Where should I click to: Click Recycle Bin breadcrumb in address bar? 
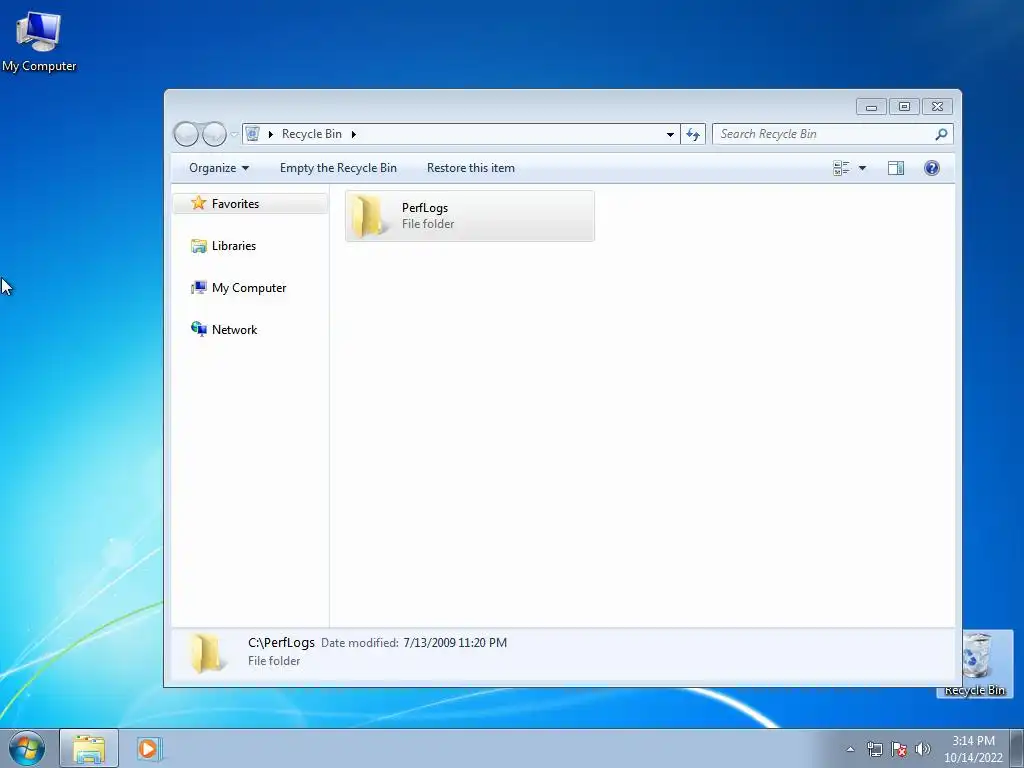pyautogui.click(x=312, y=134)
